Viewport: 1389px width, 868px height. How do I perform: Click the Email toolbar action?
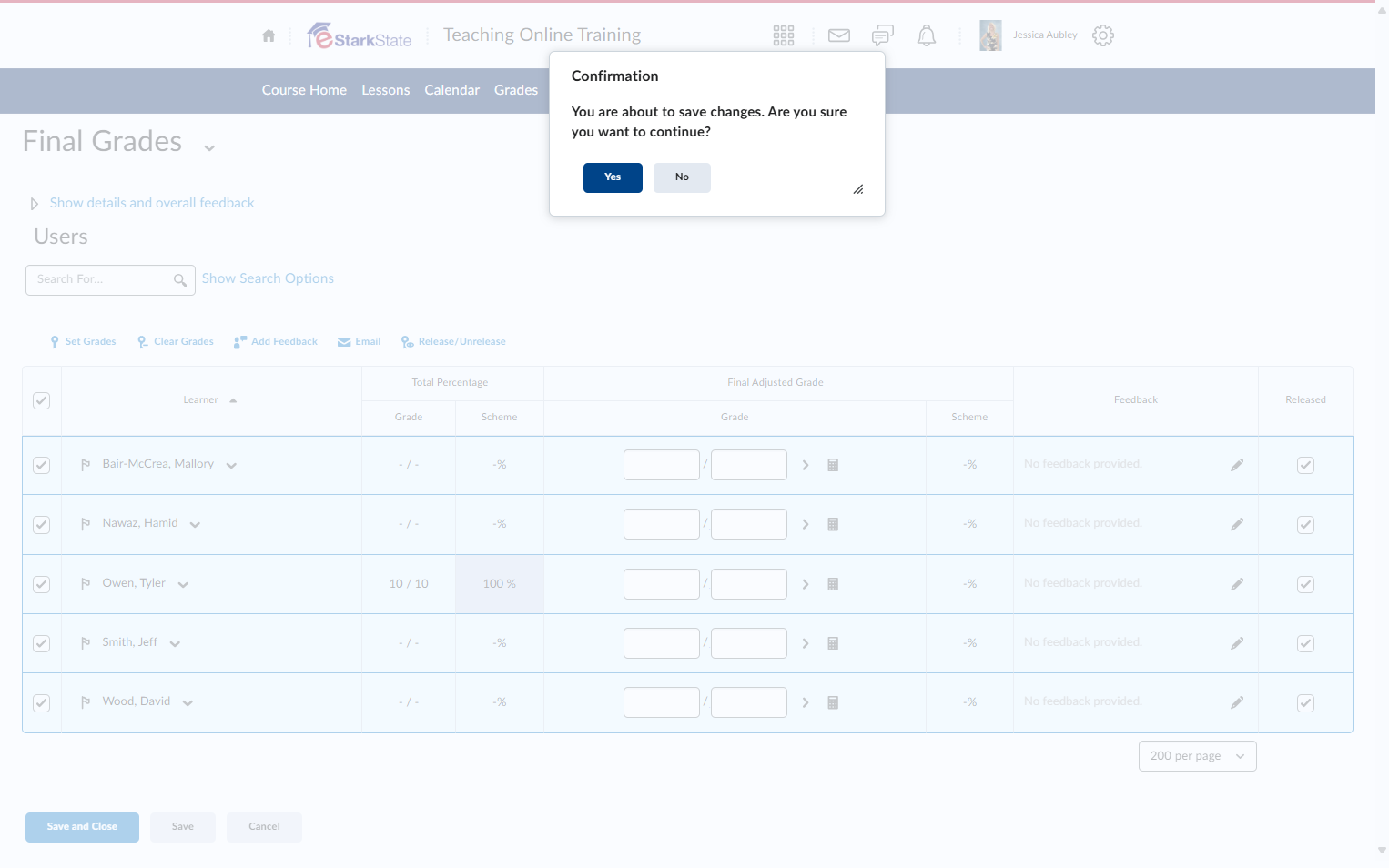click(359, 342)
